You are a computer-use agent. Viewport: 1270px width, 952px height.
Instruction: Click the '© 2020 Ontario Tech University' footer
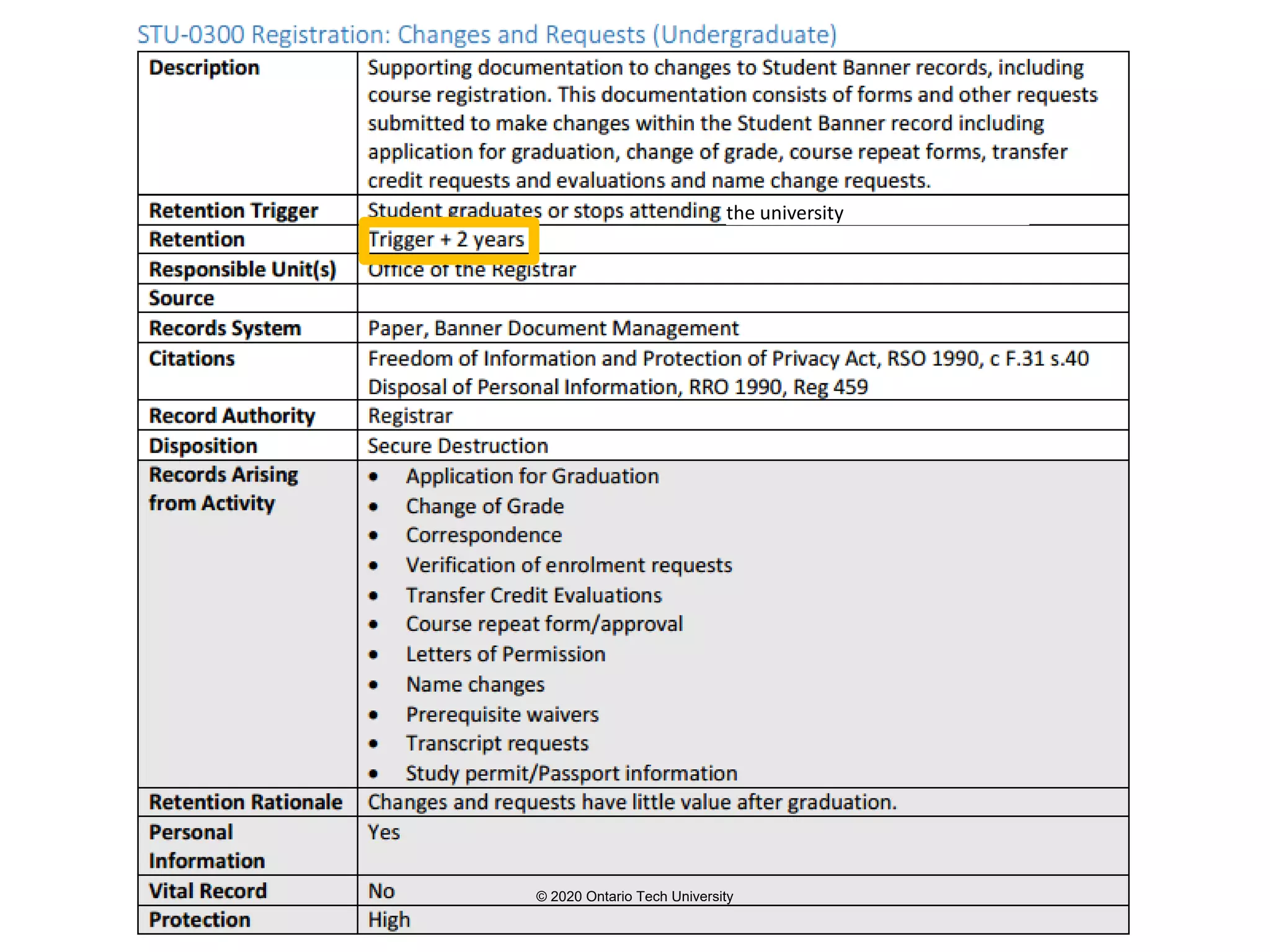(634, 896)
